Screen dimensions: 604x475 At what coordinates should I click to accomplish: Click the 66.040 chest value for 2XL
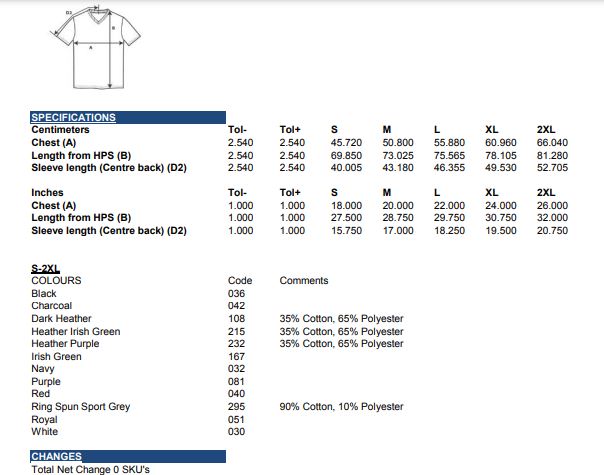click(x=552, y=143)
